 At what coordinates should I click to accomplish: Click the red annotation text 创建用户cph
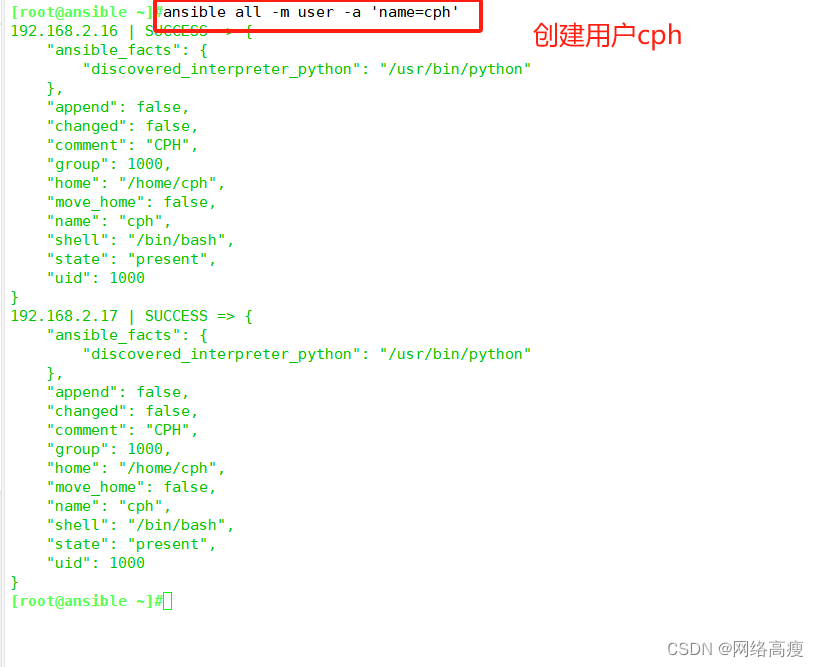(607, 36)
